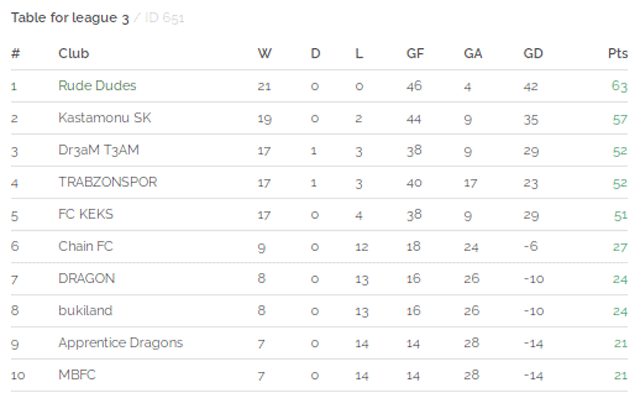Click Rude Dudes 63 points value
The image size is (640, 393).
[619, 86]
